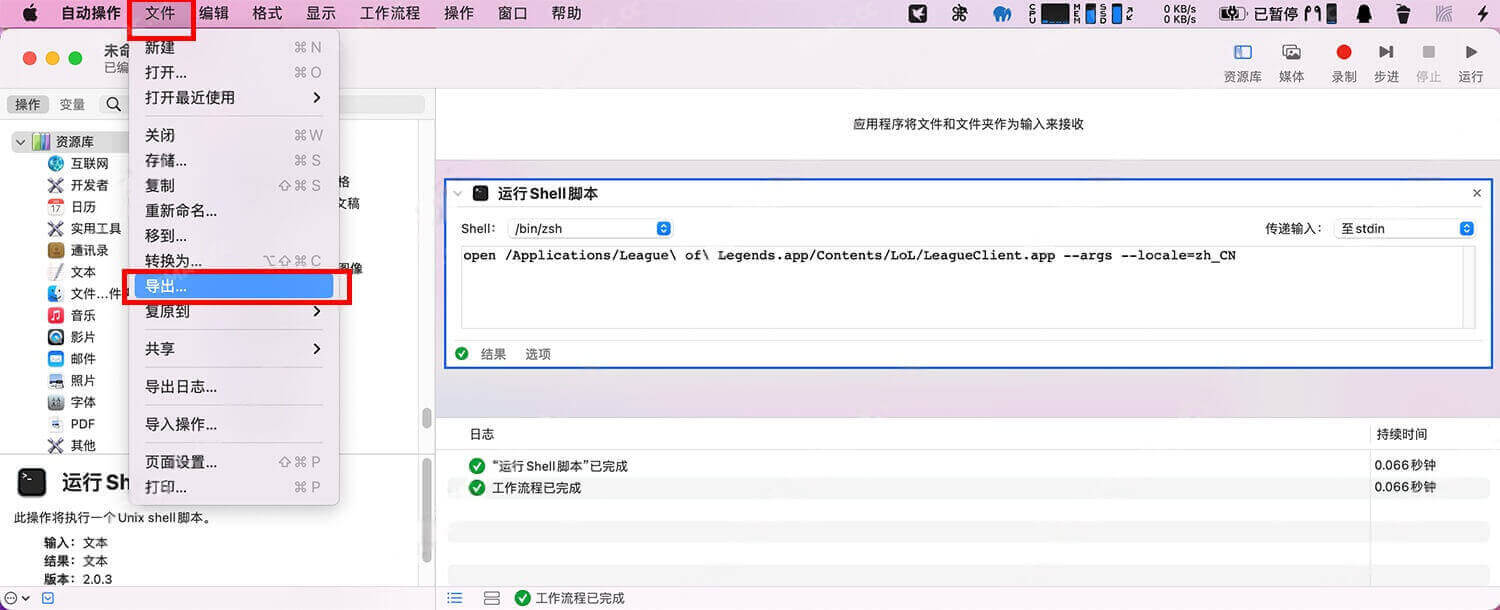Collapse the 运行 Shell 脚本 action
Viewport: 1500px width, 610px height.
coord(458,193)
